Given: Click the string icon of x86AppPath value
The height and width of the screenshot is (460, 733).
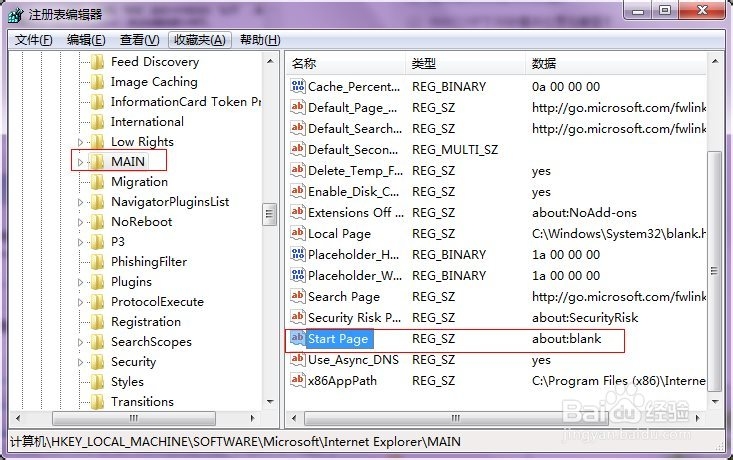Looking at the screenshot, I should [298, 381].
